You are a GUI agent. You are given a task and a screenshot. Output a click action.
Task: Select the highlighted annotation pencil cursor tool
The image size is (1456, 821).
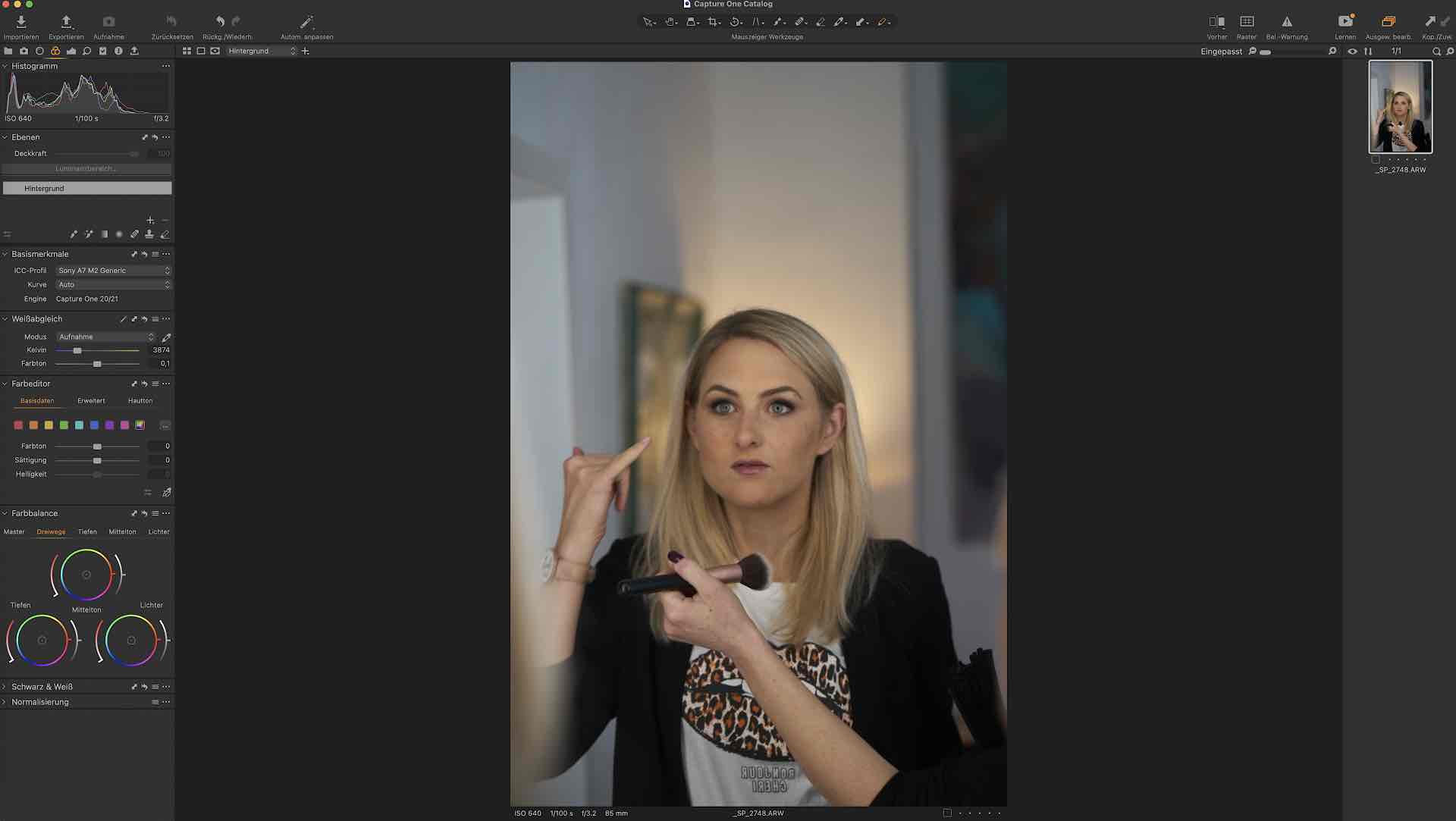(x=883, y=22)
